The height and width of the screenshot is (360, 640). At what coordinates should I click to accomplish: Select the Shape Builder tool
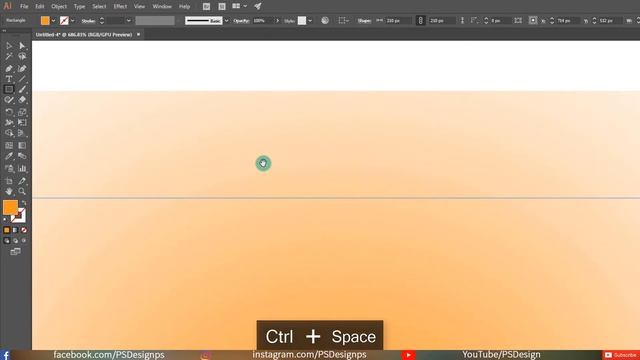pyautogui.click(x=9, y=133)
